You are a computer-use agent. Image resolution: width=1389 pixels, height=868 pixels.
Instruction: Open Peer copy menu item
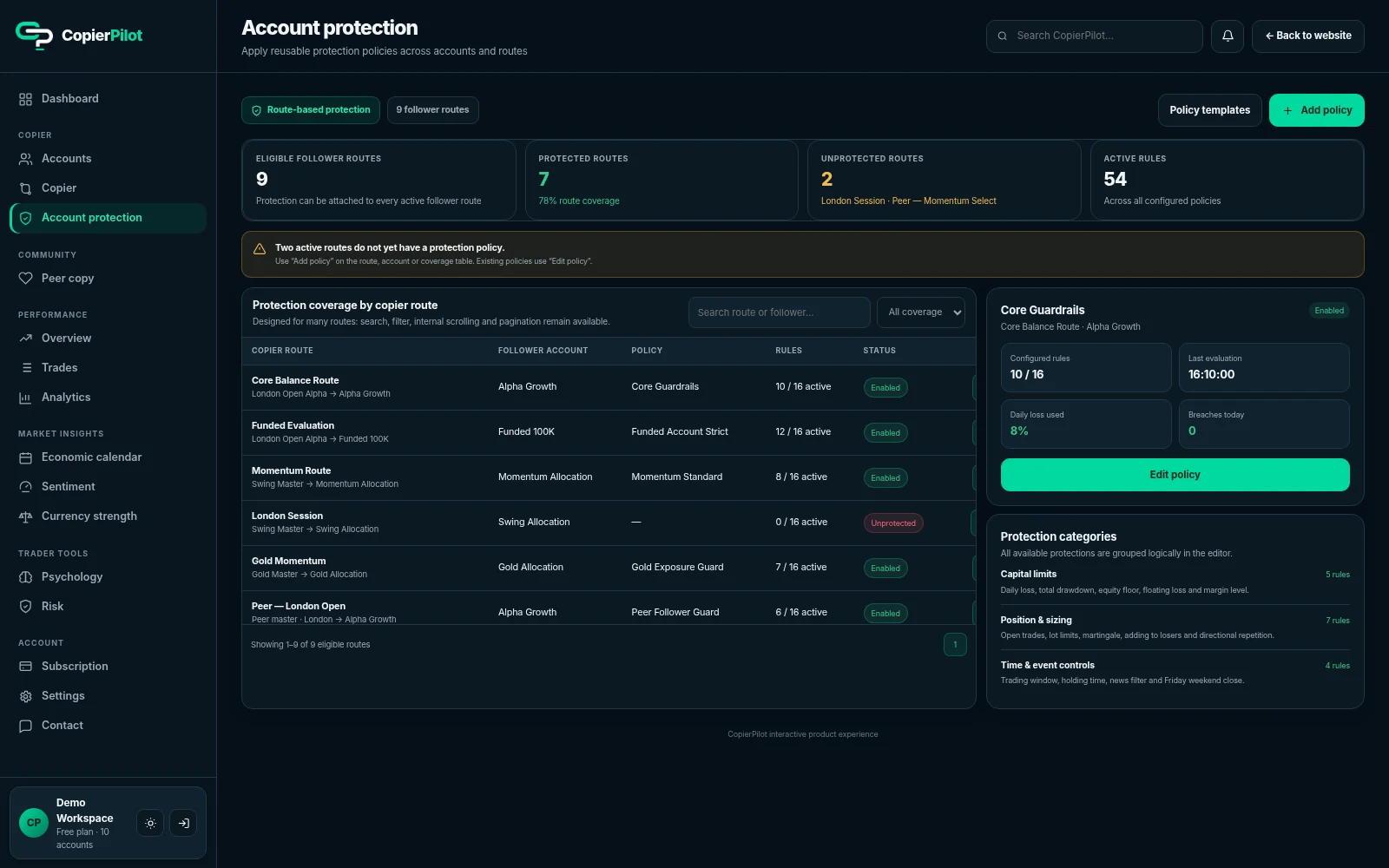point(108,279)
